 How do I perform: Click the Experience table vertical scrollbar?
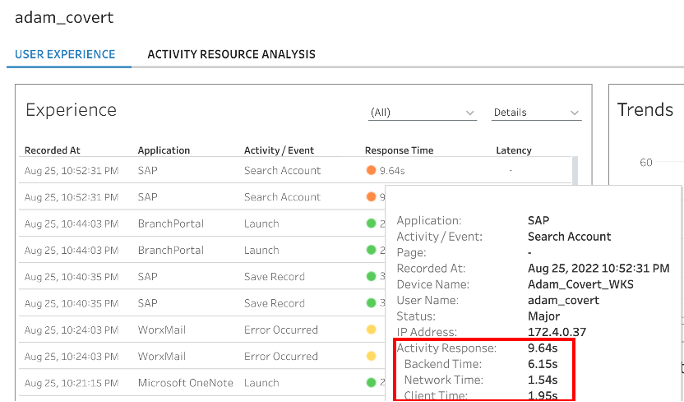pos(575,170)
